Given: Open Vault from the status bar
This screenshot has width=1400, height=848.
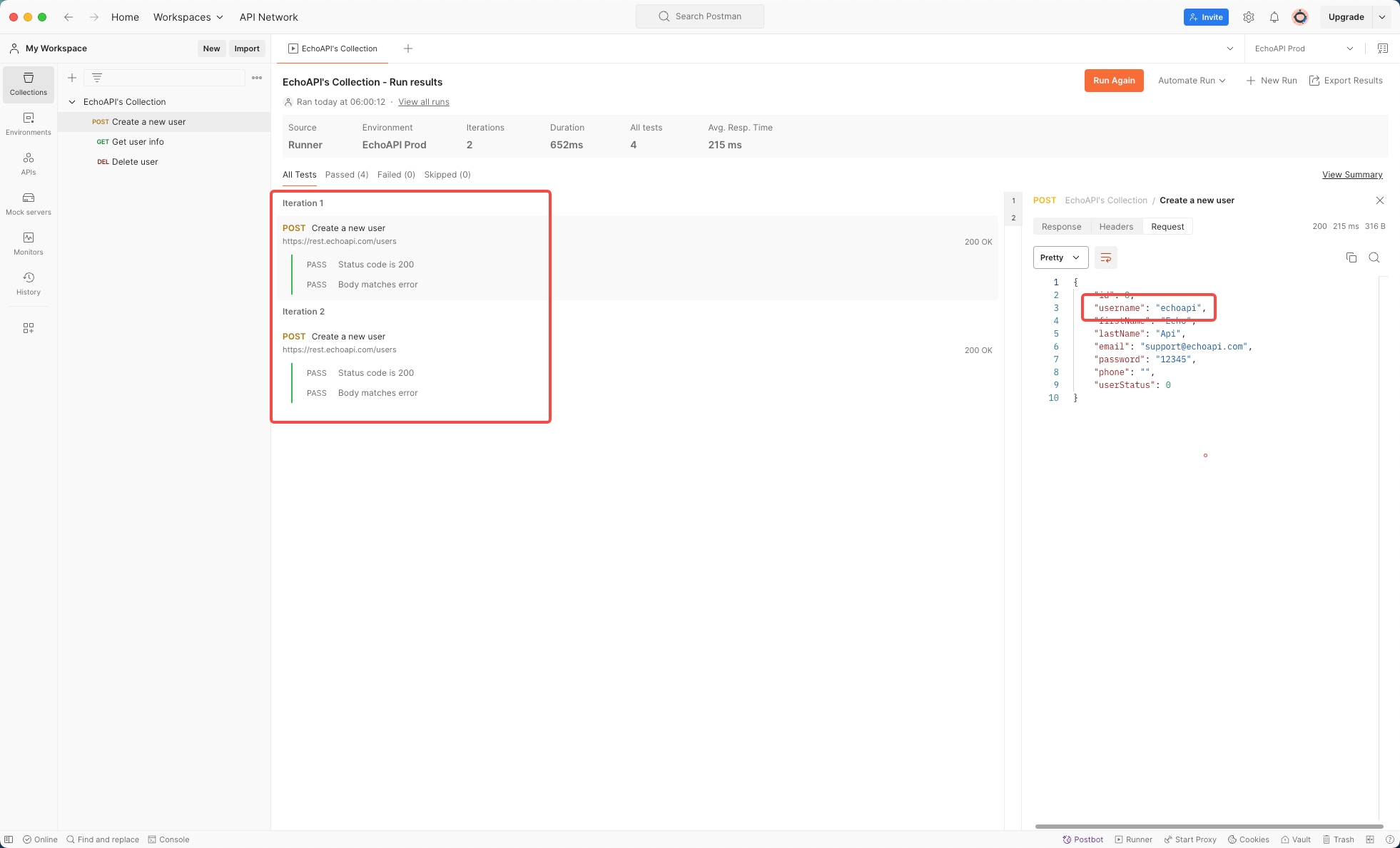Looking at the screenshot, I should (1296, 839).
